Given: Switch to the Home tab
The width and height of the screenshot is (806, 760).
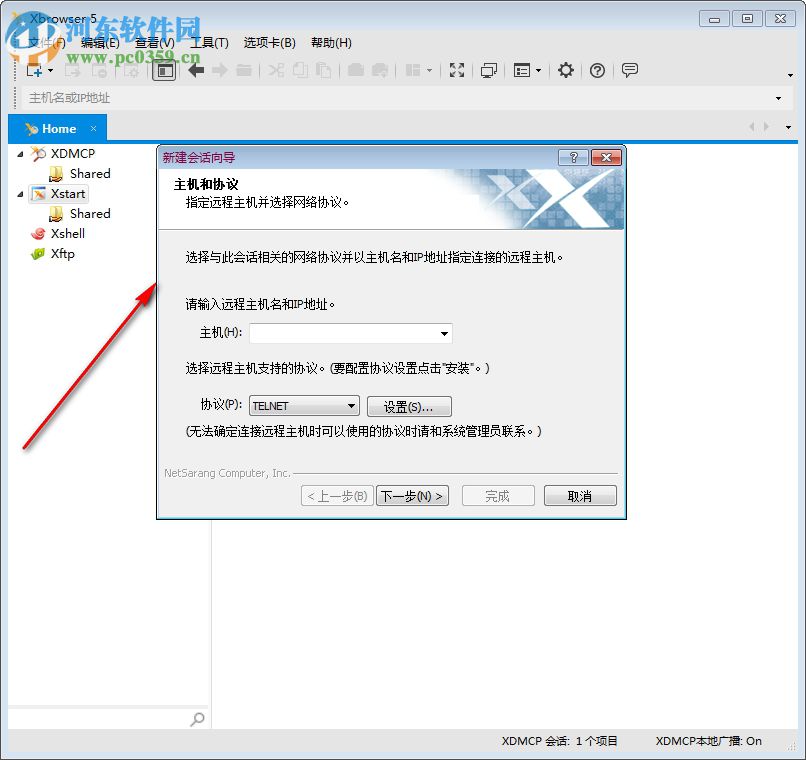Looking at the screenshot, I should (x=57, y=128).
